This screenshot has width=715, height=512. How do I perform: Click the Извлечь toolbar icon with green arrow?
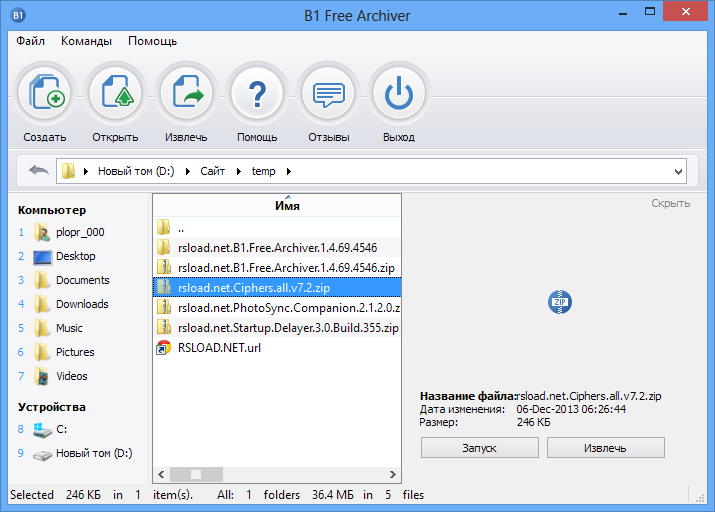point(187,93)
